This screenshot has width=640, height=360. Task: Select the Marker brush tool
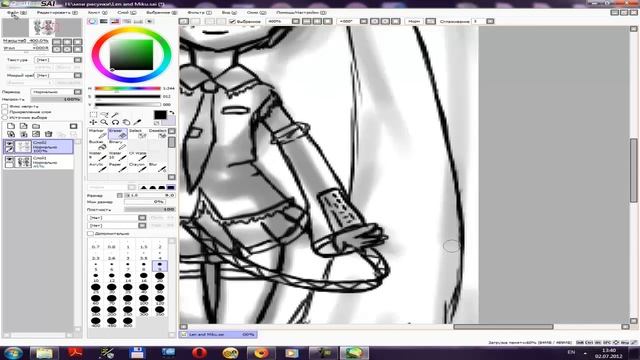click(98, 133)
